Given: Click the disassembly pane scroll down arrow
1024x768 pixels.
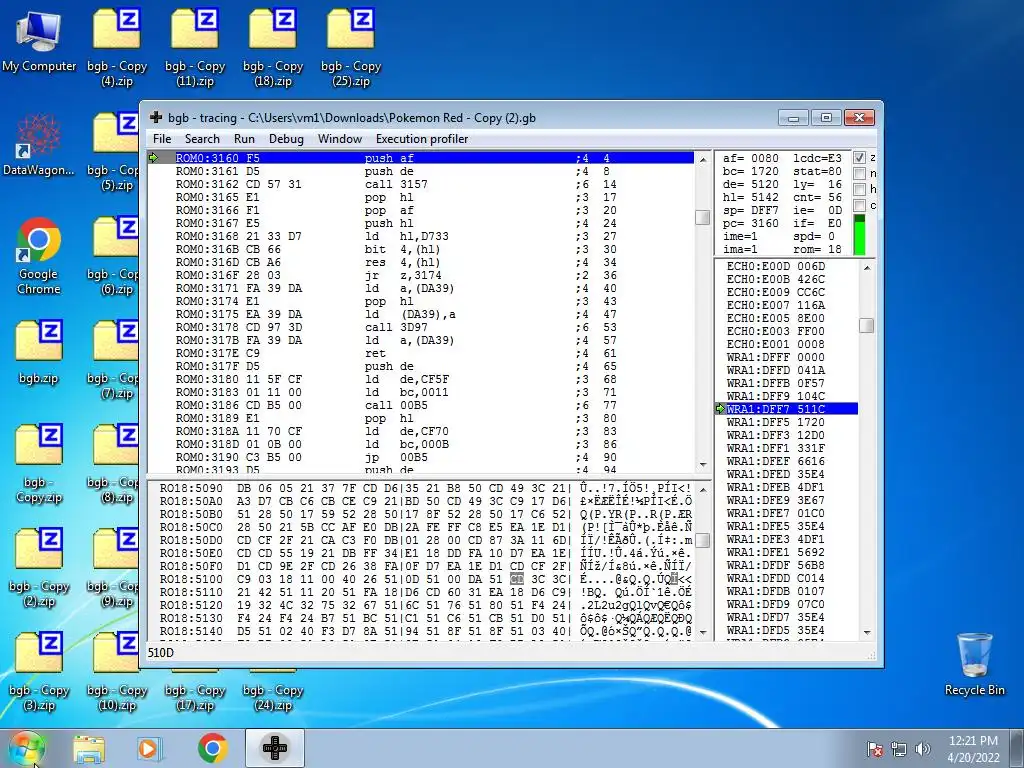Looking at the screenshot, I should point(703,464).
